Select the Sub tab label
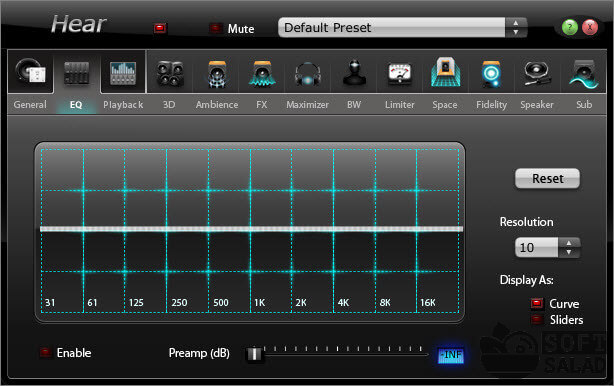The width and height of the screenshot is (614, 386). pos(584,105)
